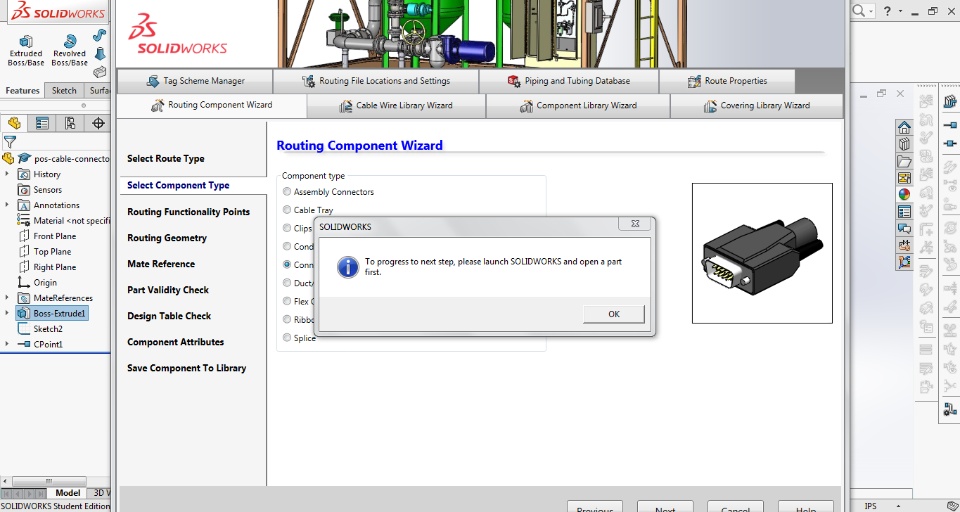The image size is (960, 512).
Task: Click the Tag Scheme Manager tab icon
Action: [152, 81]
